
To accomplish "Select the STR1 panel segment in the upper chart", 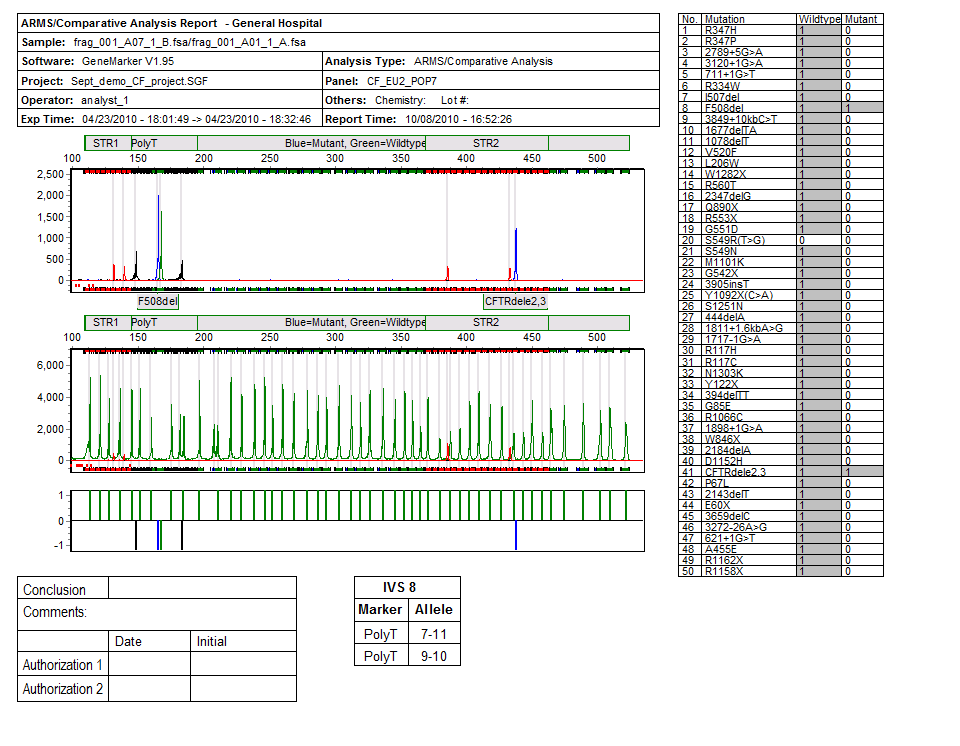I will [x=106, y=143].
